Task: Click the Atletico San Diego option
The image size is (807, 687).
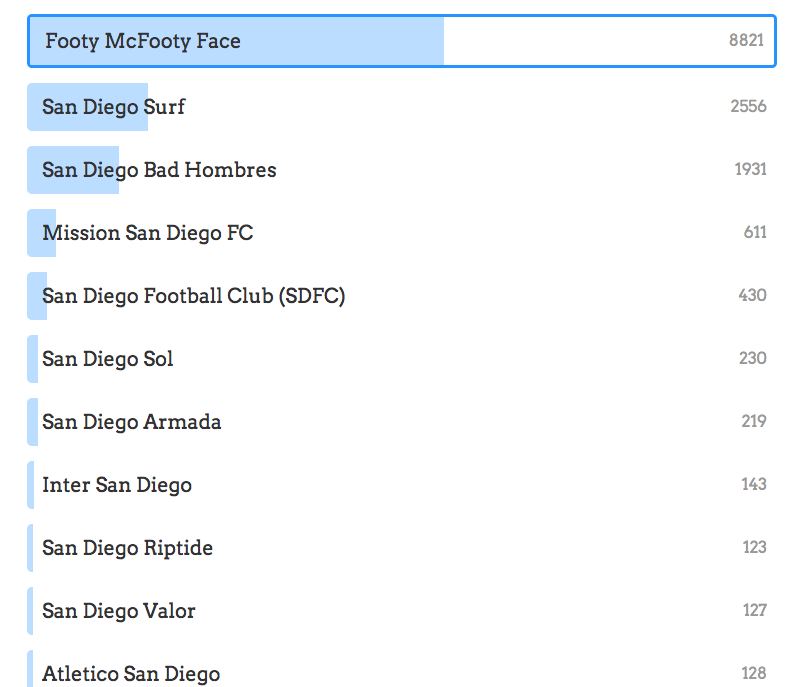Action: pos(130,673)
